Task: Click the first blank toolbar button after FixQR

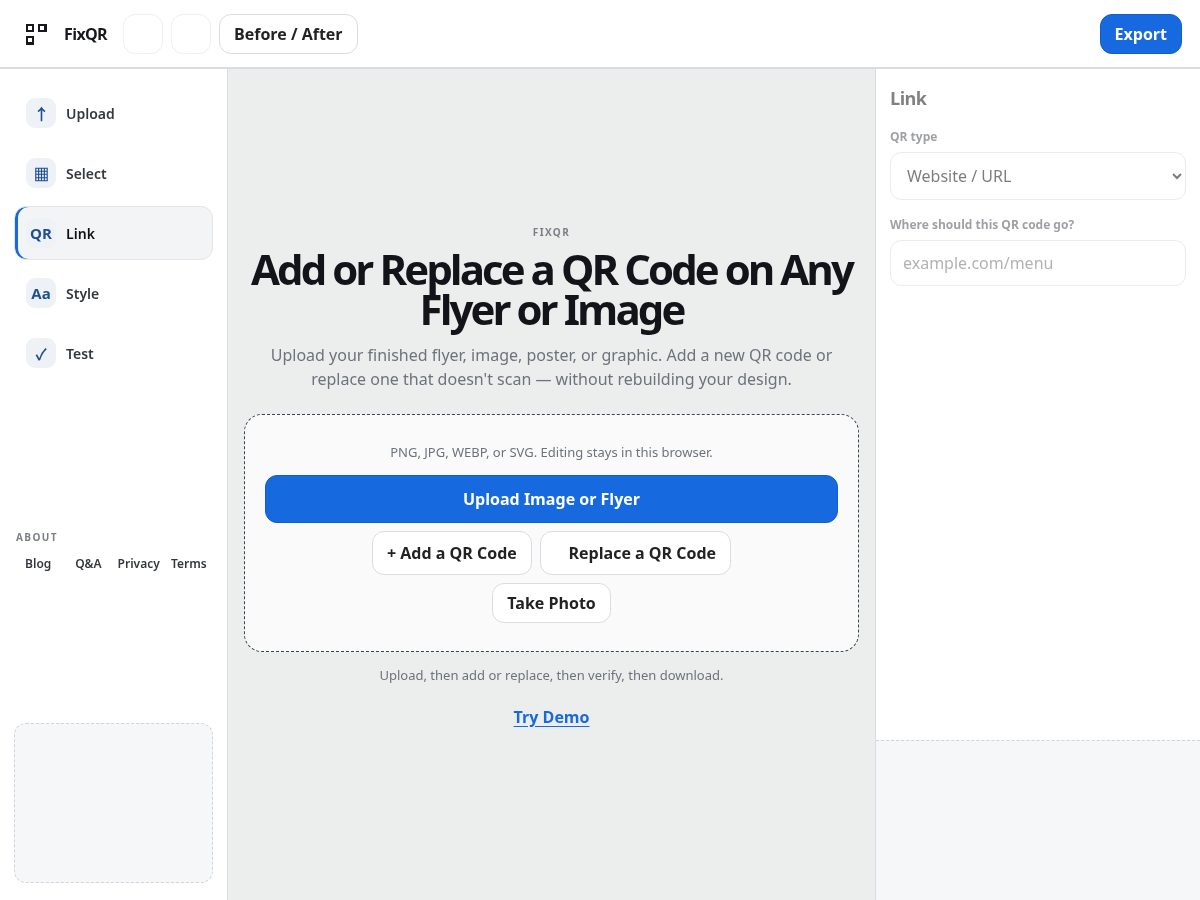Action: coord(143,34)
